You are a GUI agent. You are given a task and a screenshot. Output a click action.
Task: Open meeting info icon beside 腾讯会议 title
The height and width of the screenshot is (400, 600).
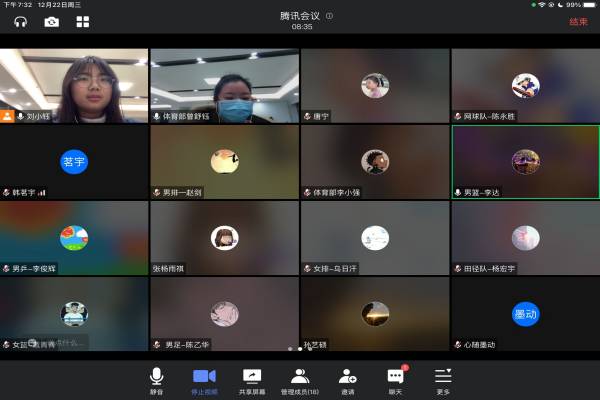click(x=330, y=16)
